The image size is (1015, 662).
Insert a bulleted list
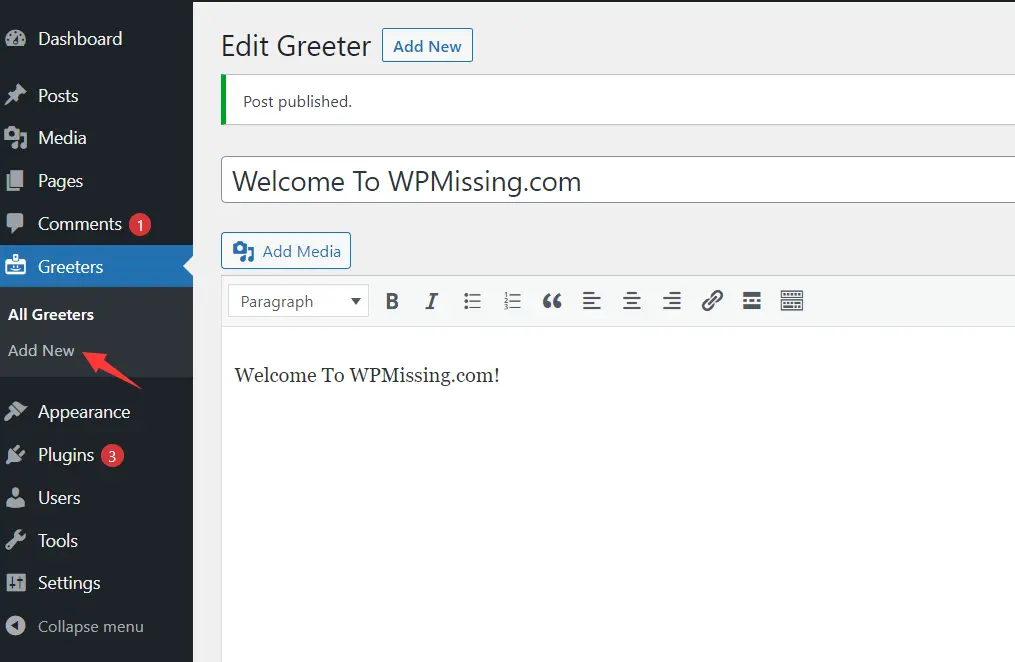(x=472, y=301)
